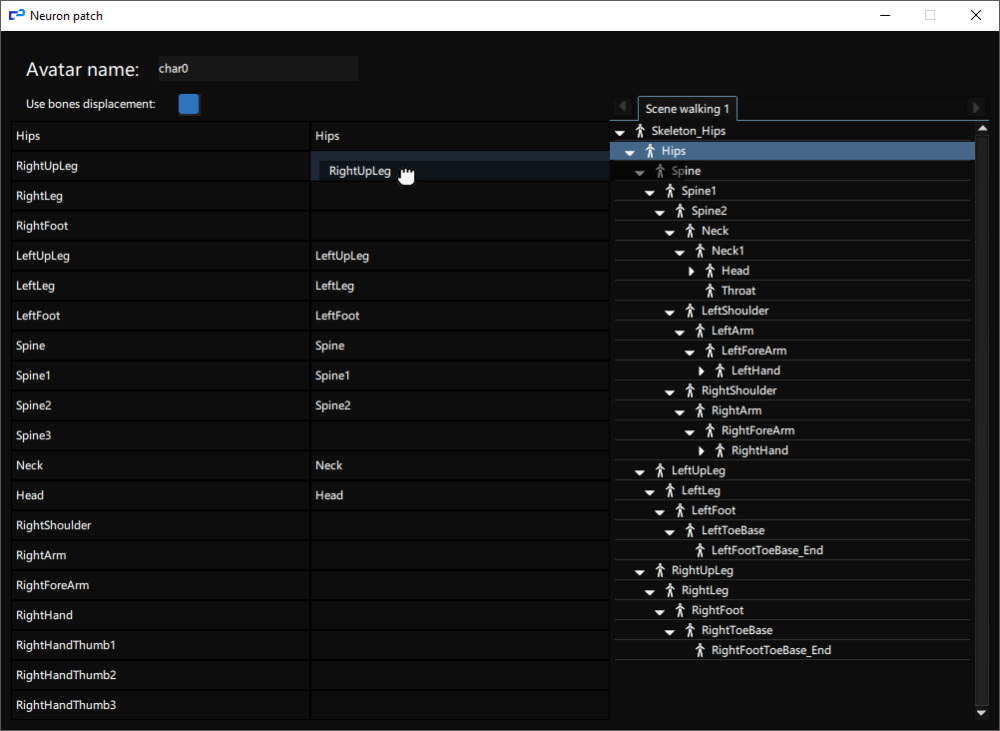
Task: Select the Hips row in tree
Action: coord(793,151)
